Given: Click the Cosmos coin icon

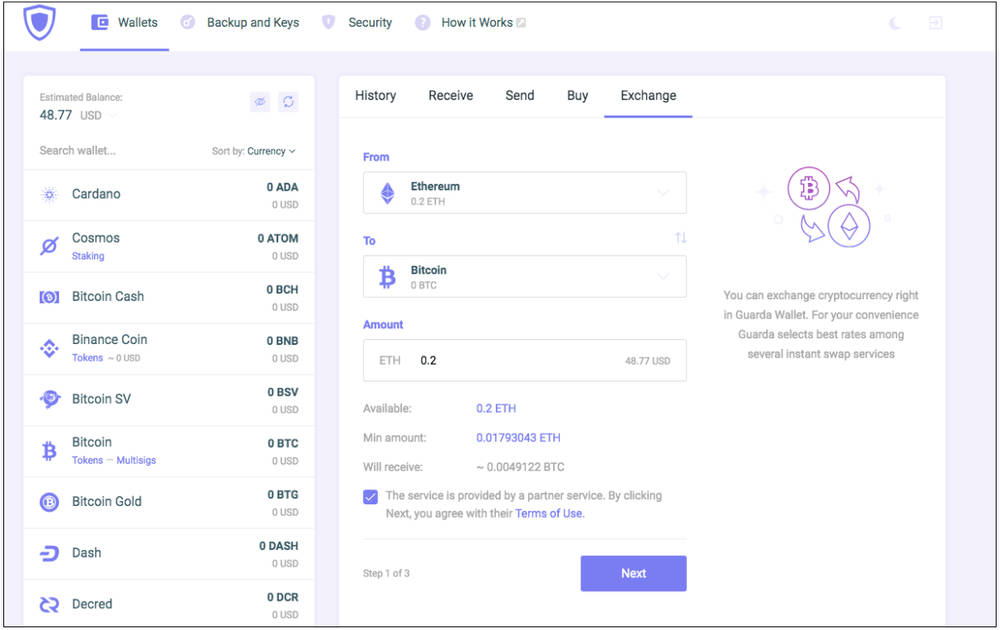Looking at the screenshot, I should [x=49, y=245].
